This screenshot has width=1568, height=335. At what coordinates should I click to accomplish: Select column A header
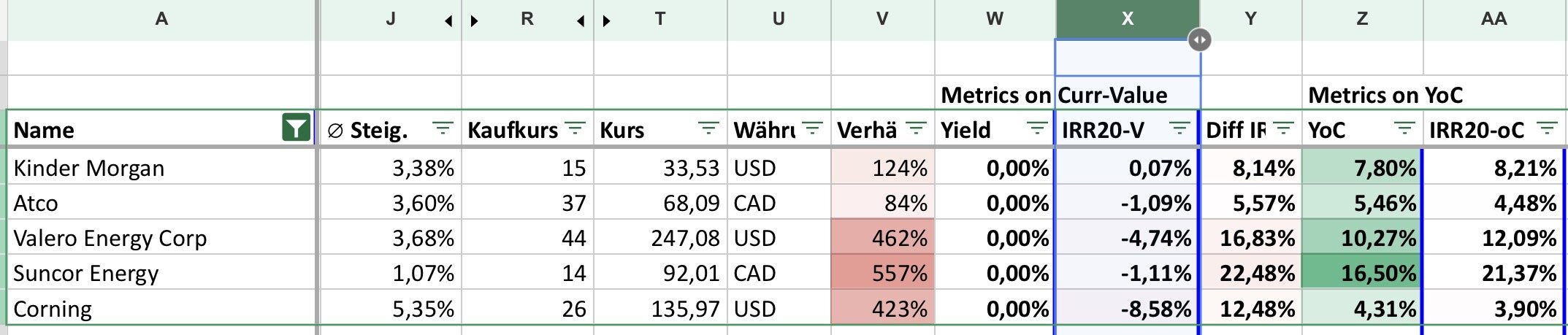pos(161,19)
